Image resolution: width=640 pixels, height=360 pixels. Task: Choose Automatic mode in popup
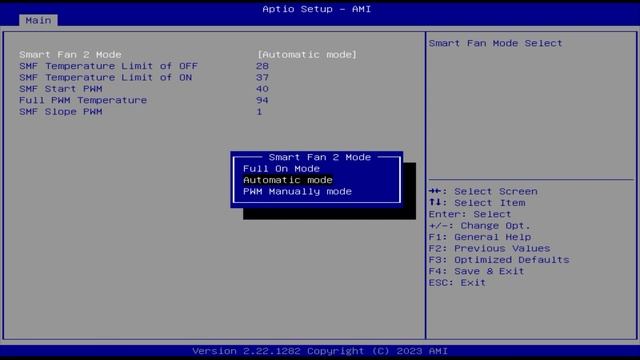click(288, 180)
